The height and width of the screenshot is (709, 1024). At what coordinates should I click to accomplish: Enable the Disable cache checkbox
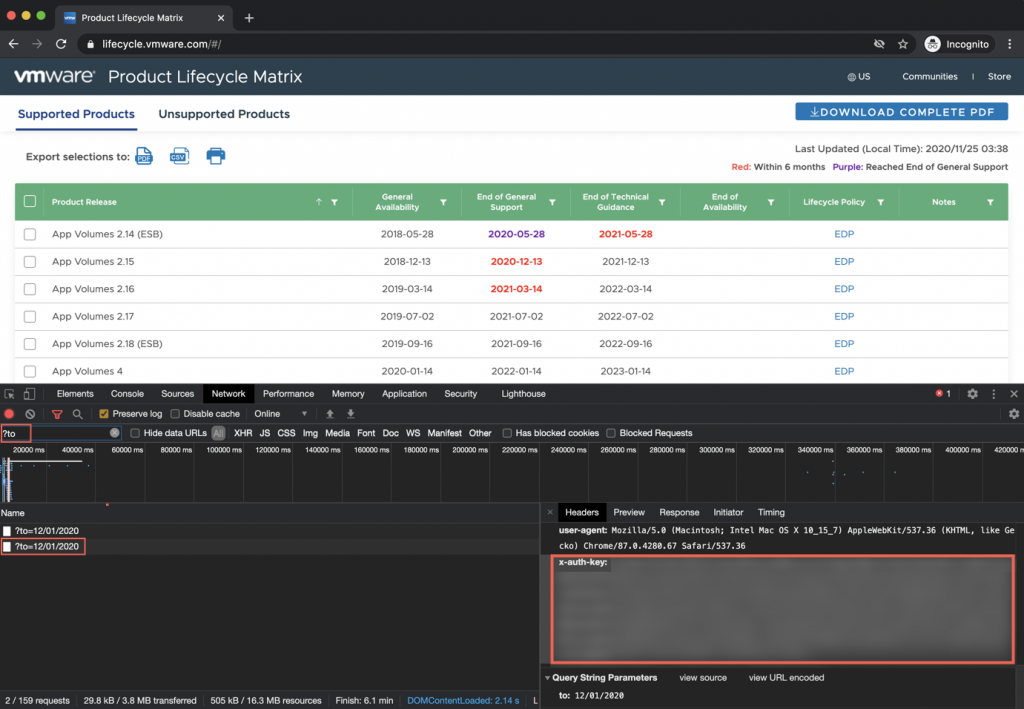click(175, 414)
